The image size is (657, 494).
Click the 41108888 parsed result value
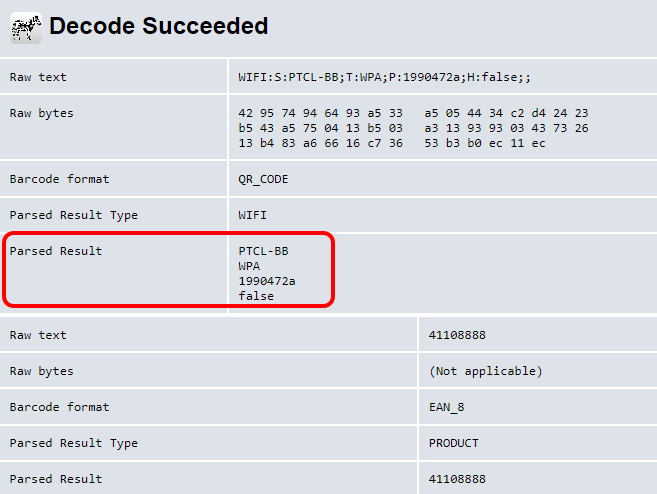coord(457,479)
